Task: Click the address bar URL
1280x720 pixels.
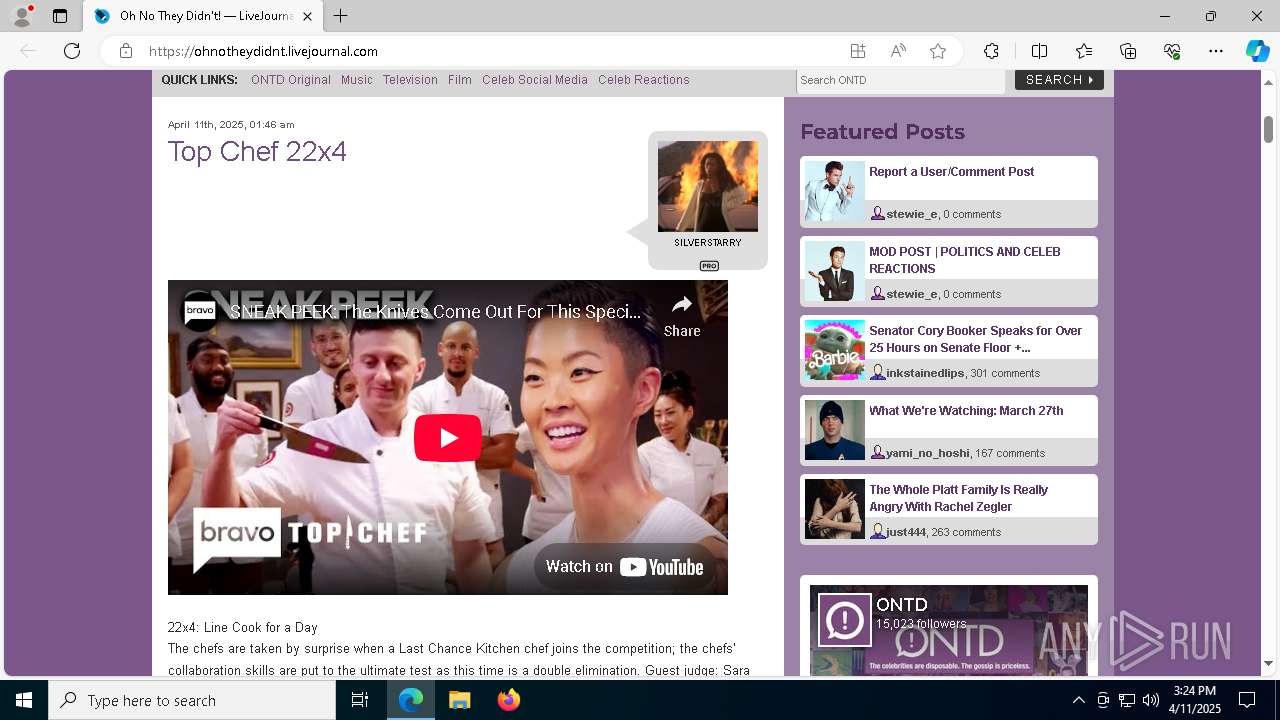Action: tap(263, 51)
